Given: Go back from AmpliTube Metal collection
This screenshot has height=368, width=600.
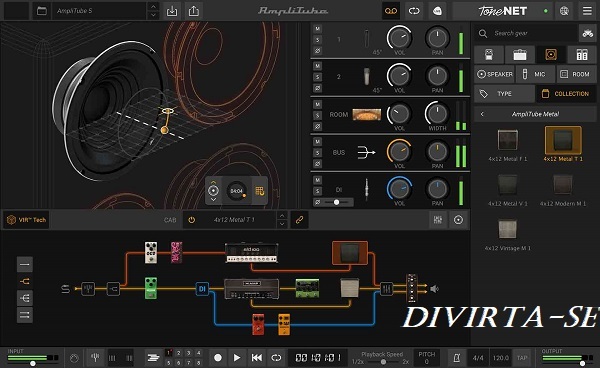Looking at the screenshot, I should tap(482, 114).
